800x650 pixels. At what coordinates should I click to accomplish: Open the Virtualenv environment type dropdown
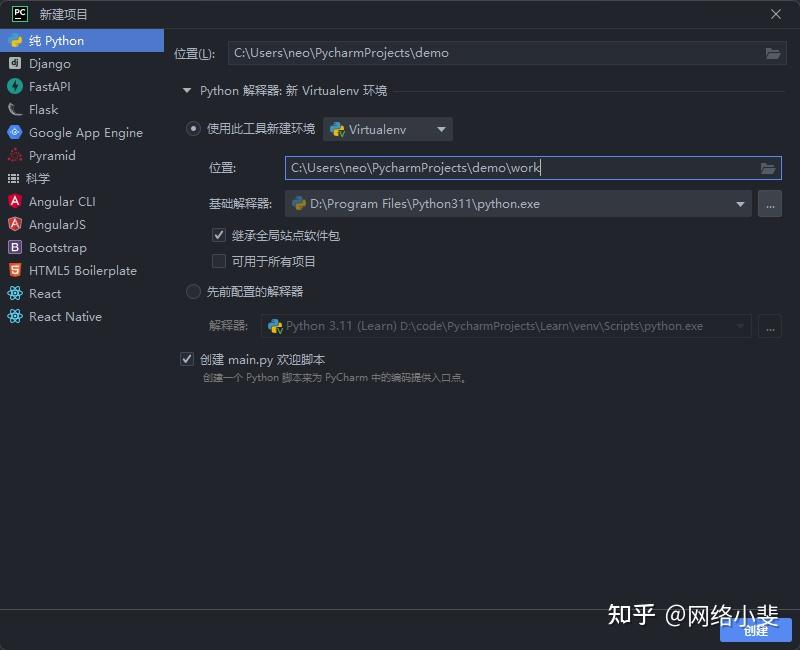tap(440, 129)
